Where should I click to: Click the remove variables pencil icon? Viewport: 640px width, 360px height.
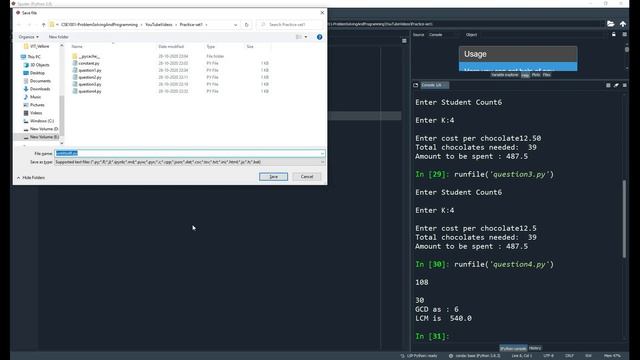coord(616,85)
